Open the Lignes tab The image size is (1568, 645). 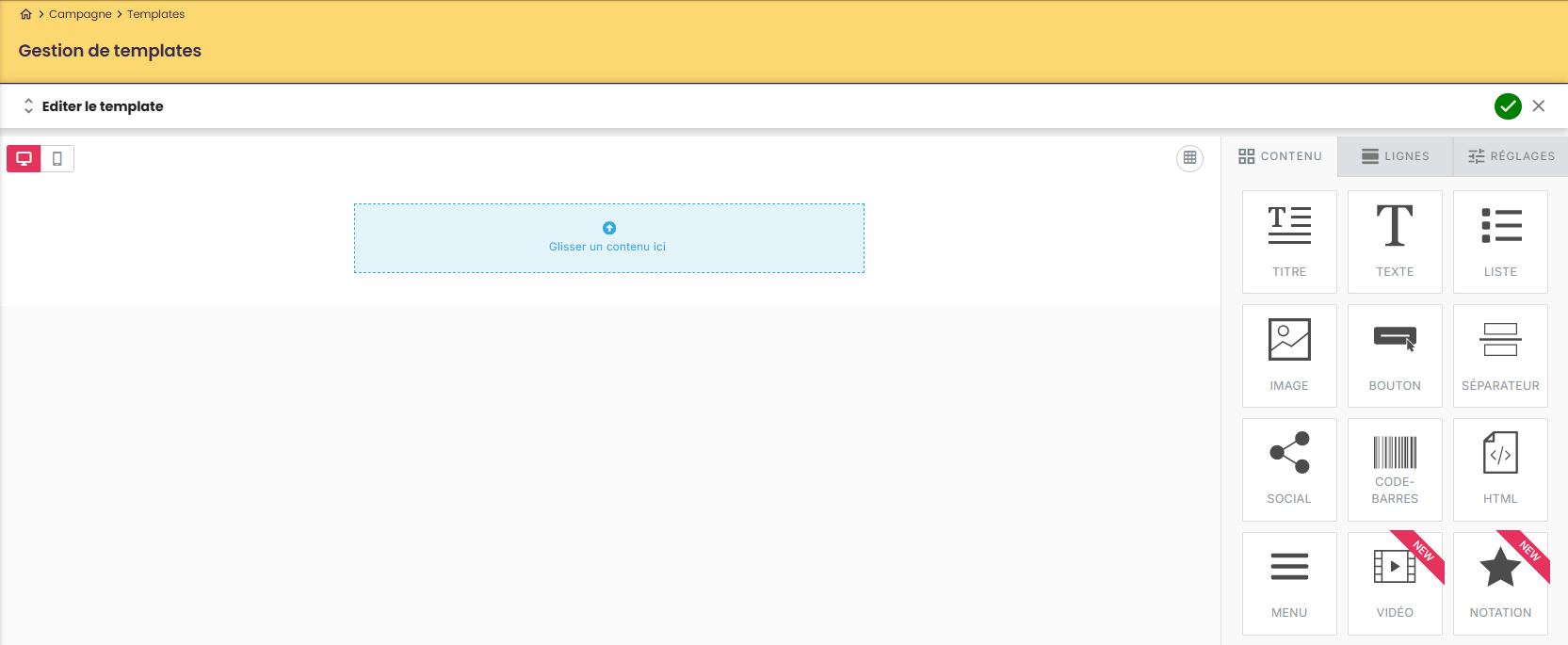[x=1396, y=156]
